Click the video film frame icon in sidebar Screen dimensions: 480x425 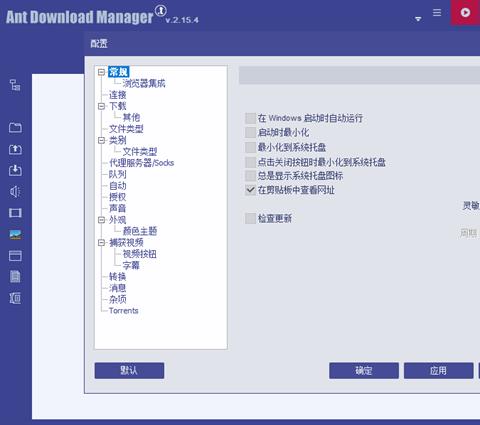[x=15, y=213]
